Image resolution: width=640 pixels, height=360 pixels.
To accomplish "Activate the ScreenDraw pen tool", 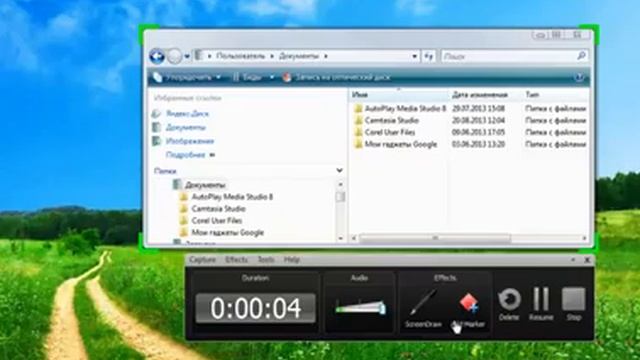I will click(x=423, y=308).
